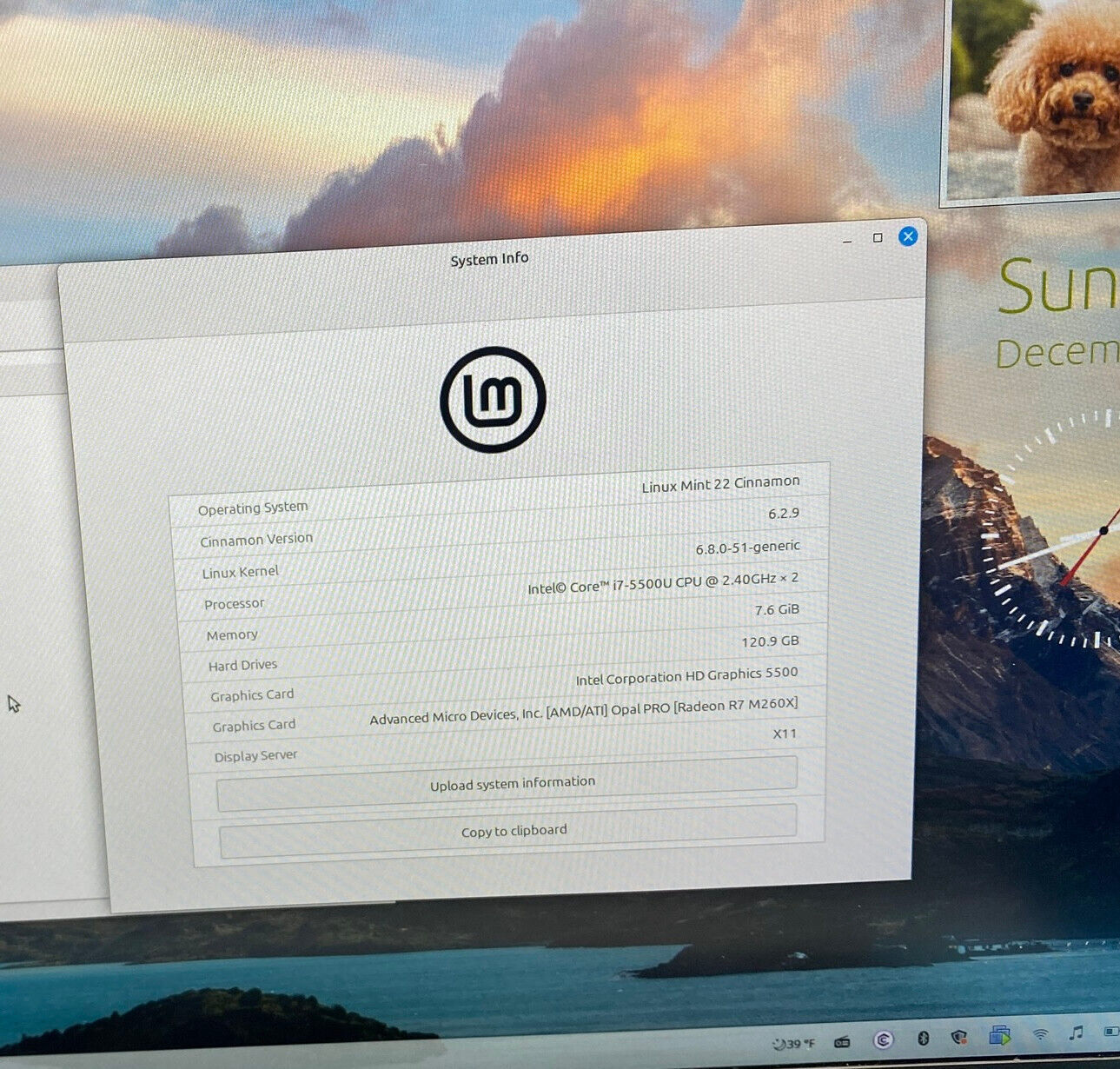Click the Memory label
The image size is (1120, 1069).
tap(232, 635)
